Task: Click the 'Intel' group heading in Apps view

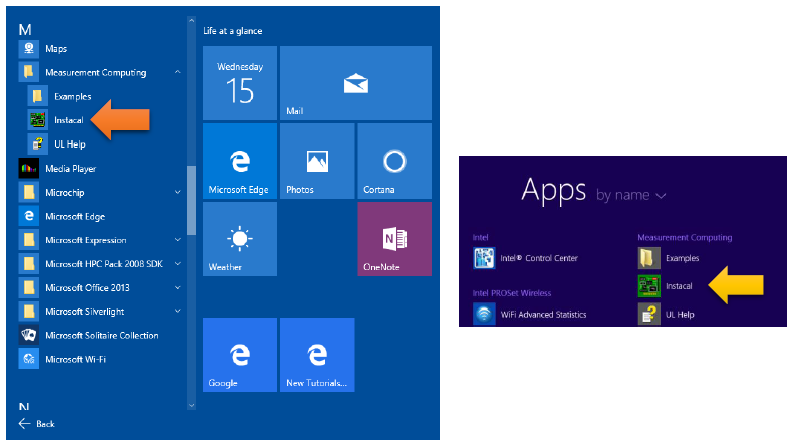Action: [480, 237]
